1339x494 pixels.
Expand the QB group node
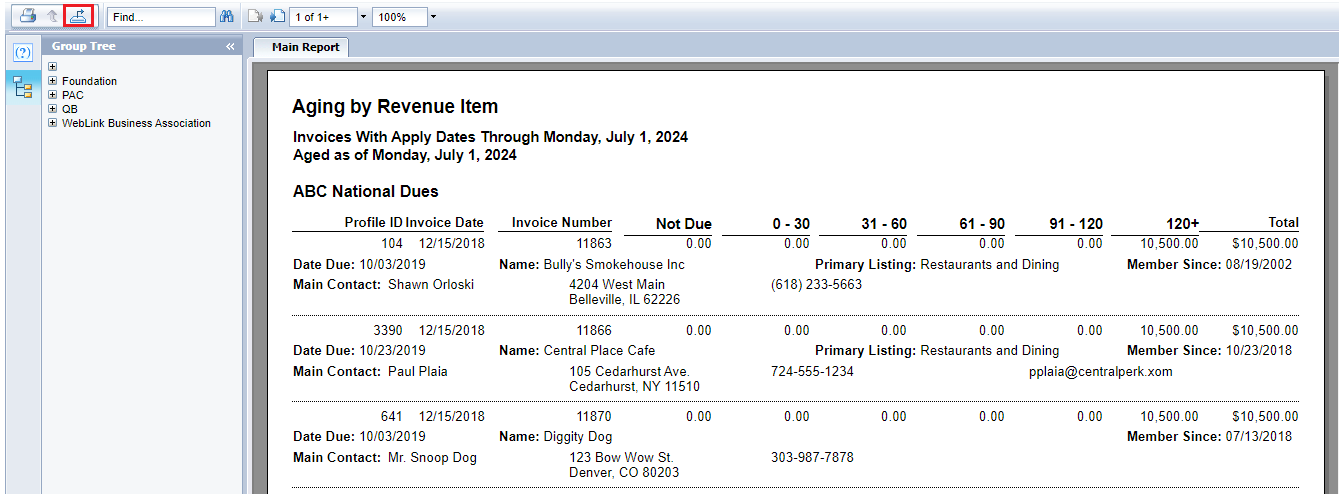[53, 109]
